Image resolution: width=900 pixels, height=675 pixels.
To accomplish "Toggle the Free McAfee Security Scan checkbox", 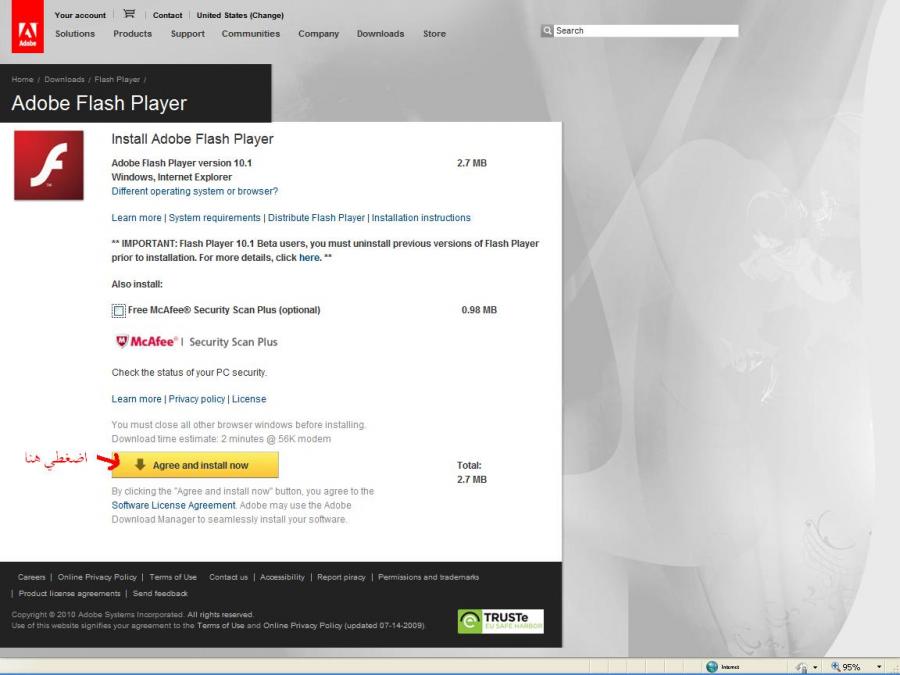I will (x=119, y=311).
